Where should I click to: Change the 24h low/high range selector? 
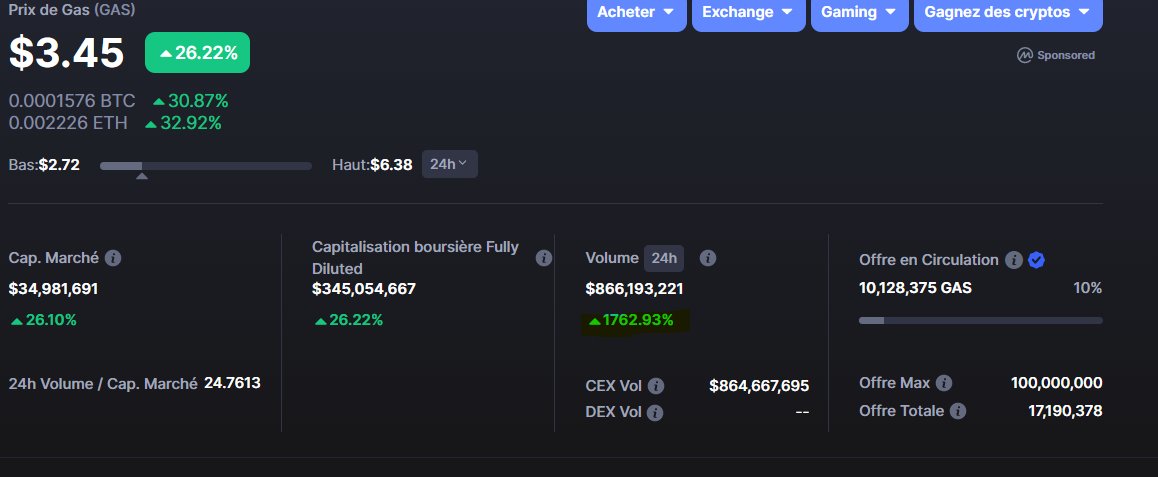point(449,164)
